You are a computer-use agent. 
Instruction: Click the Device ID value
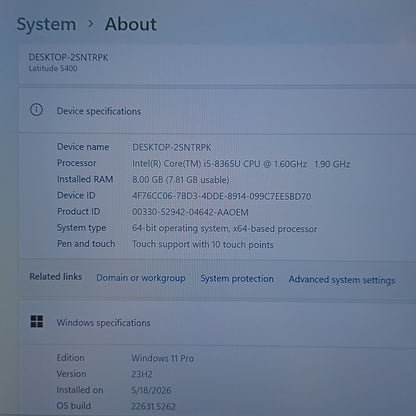222,196
